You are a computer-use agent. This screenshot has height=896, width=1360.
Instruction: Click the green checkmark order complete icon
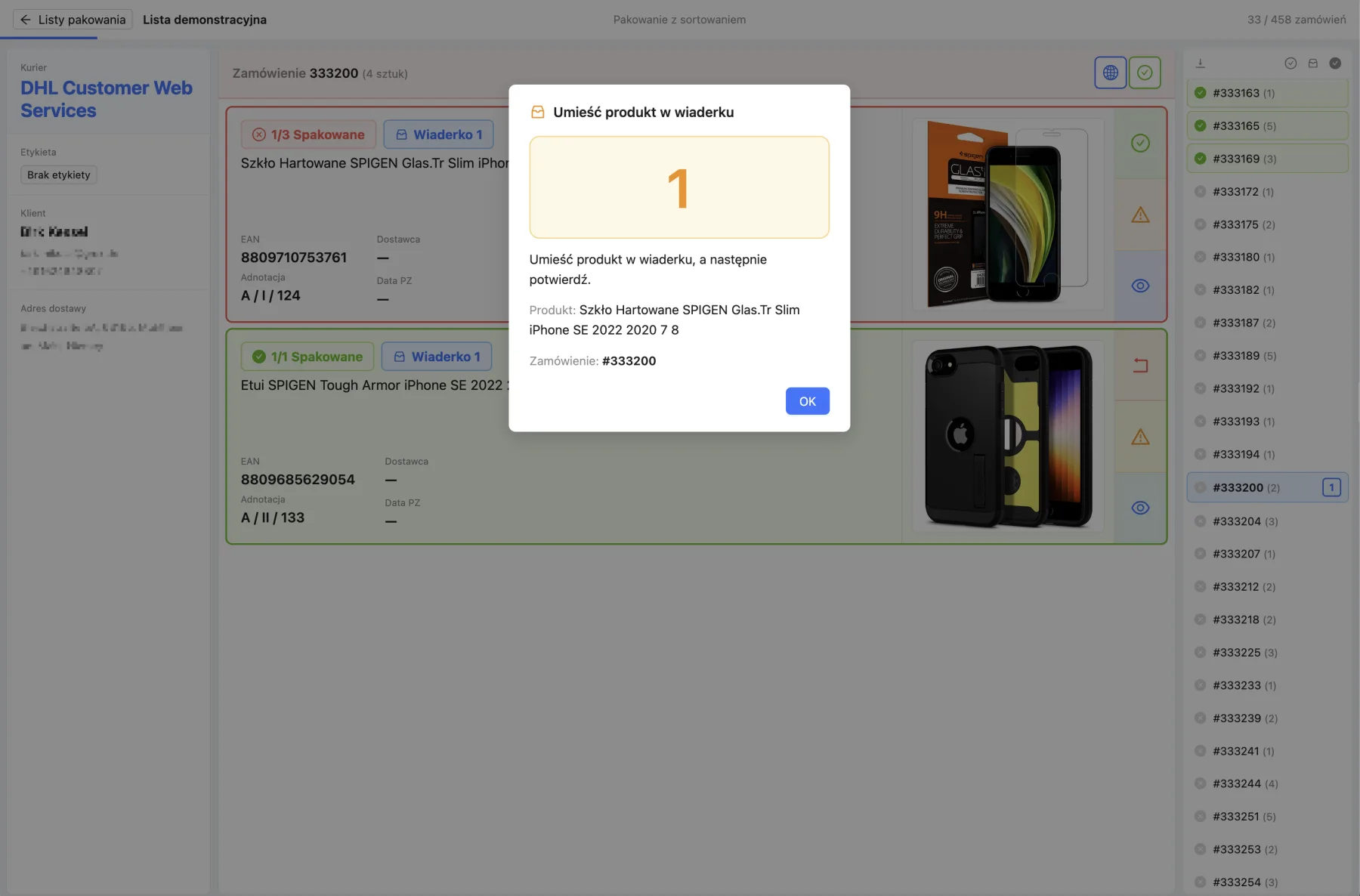[x=1145, y=73]
